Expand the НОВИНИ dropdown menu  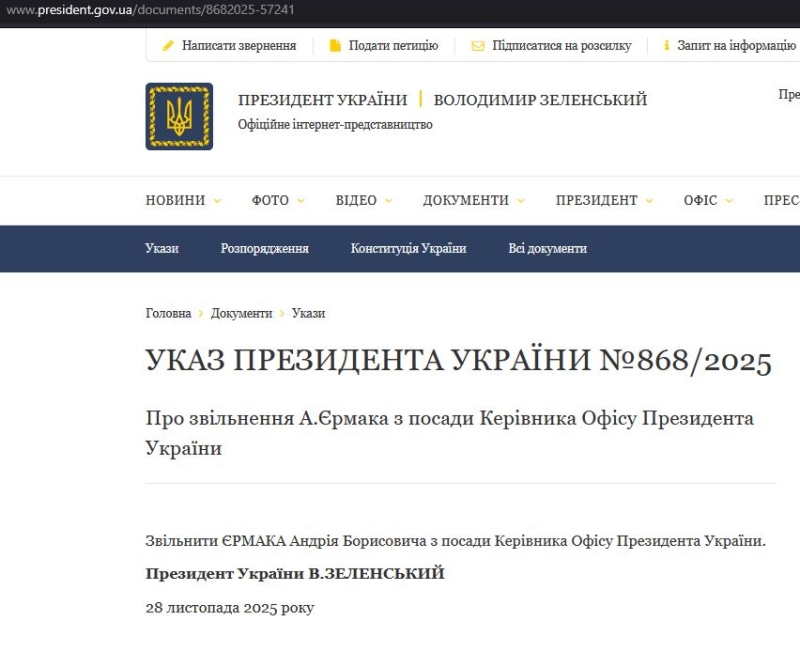[183, 200]
